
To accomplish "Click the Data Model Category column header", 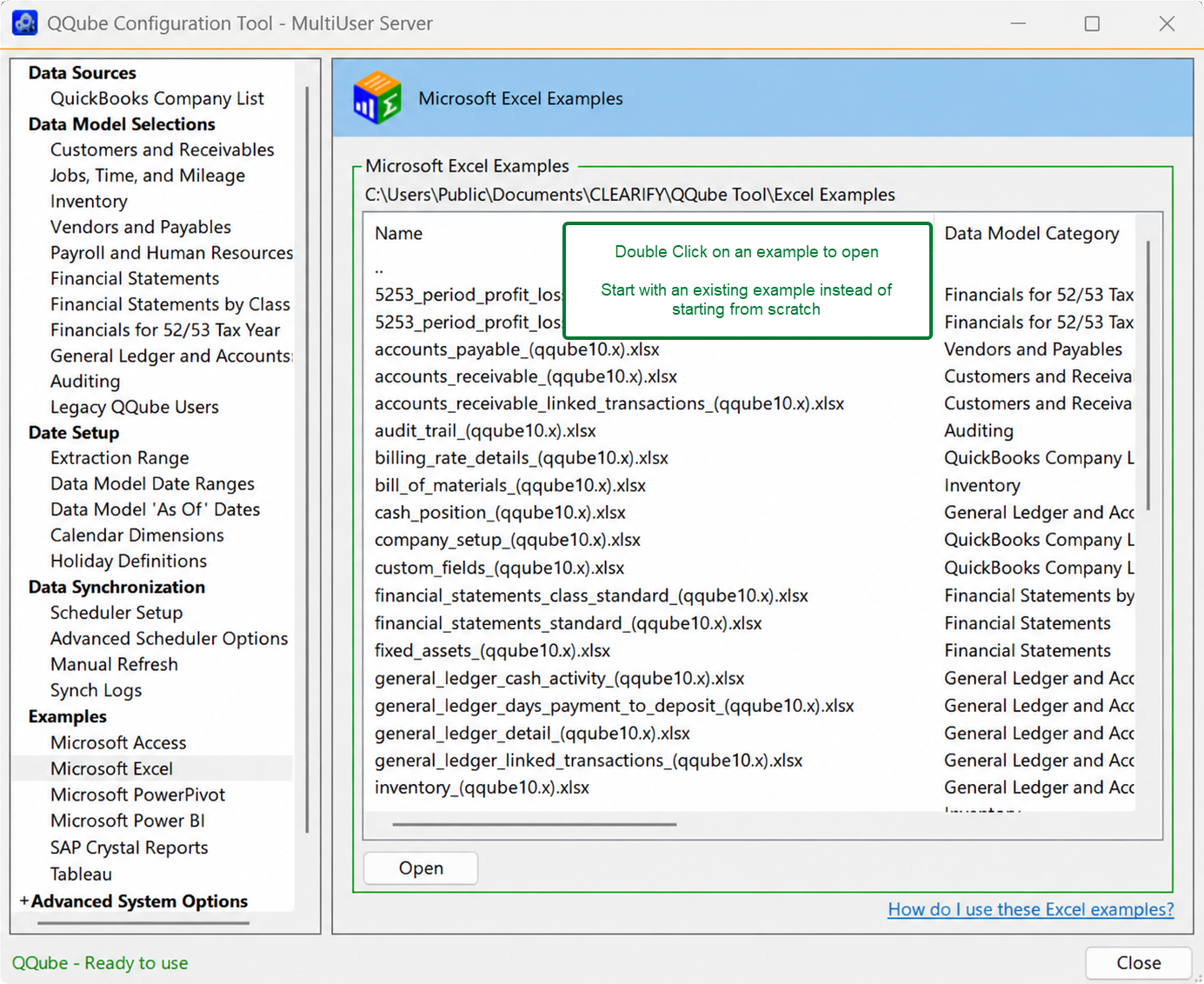I will pyautogui.click(x=1032, y=234).
